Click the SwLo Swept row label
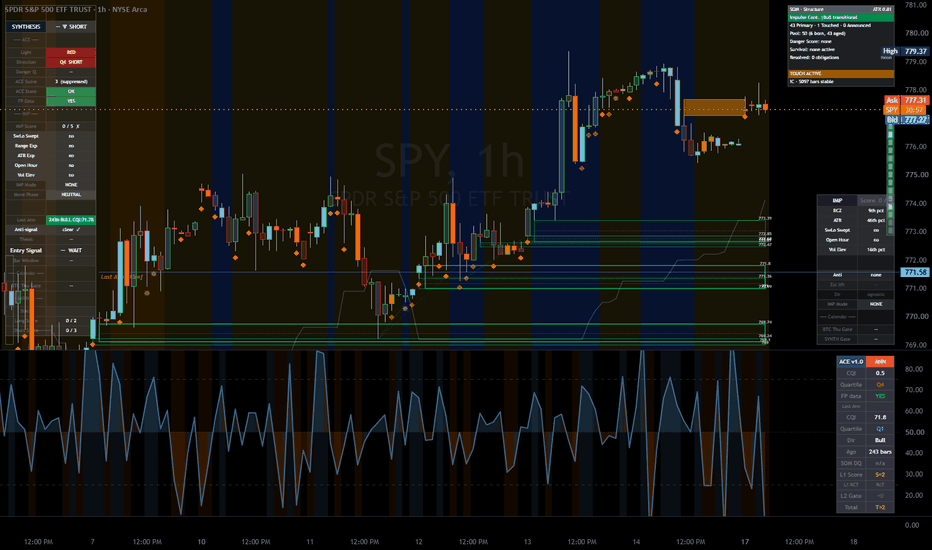This screenshot has width=932, height=550. pyautogui.click(x=26, y=136)
